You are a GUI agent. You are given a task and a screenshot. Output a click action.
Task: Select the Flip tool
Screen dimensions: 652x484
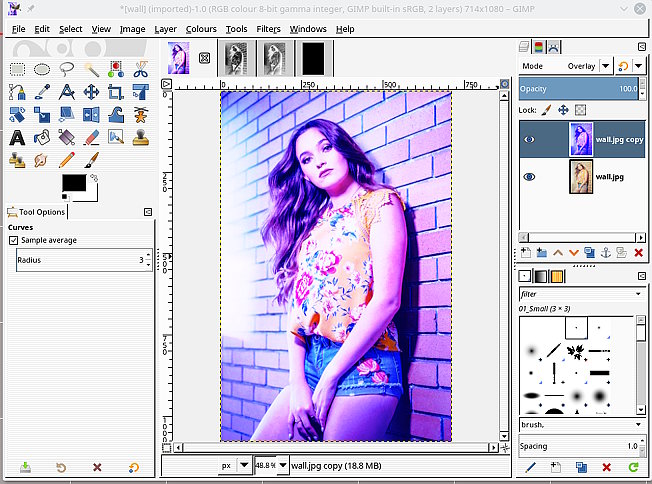point(91,115)
